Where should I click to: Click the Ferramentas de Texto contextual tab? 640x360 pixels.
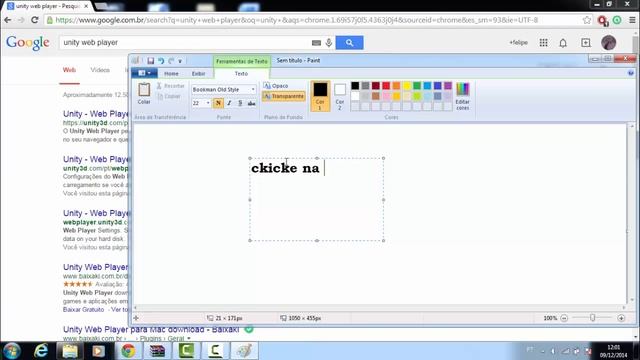click(x=242, y=61)
